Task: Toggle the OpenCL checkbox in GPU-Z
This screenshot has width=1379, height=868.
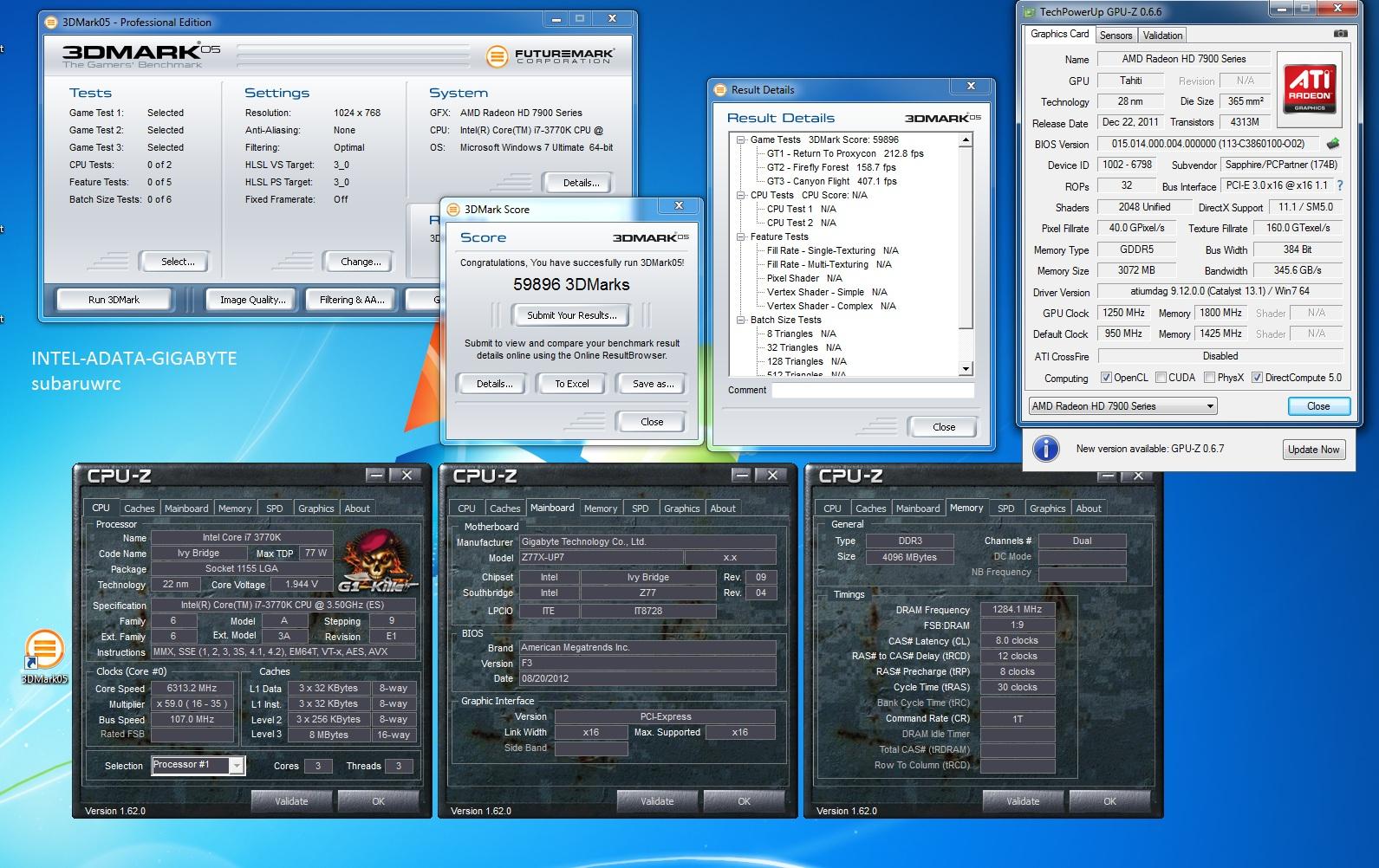Action: point(1106,378)
